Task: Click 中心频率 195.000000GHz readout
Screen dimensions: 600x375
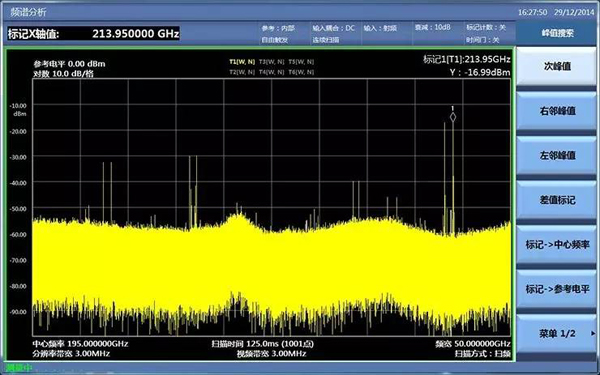Action: 80,344
